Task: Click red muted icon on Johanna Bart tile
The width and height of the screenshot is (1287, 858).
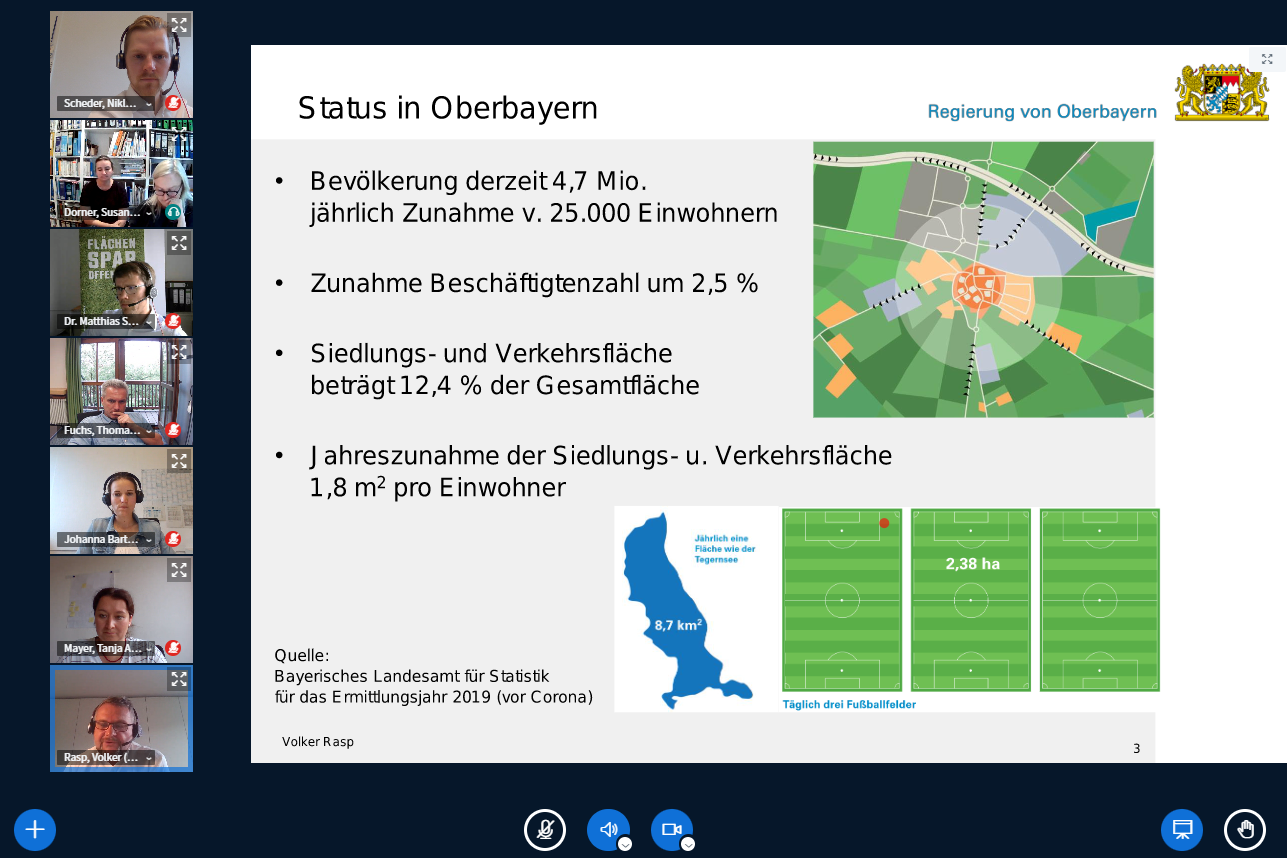Action: [x=173, y=539]
